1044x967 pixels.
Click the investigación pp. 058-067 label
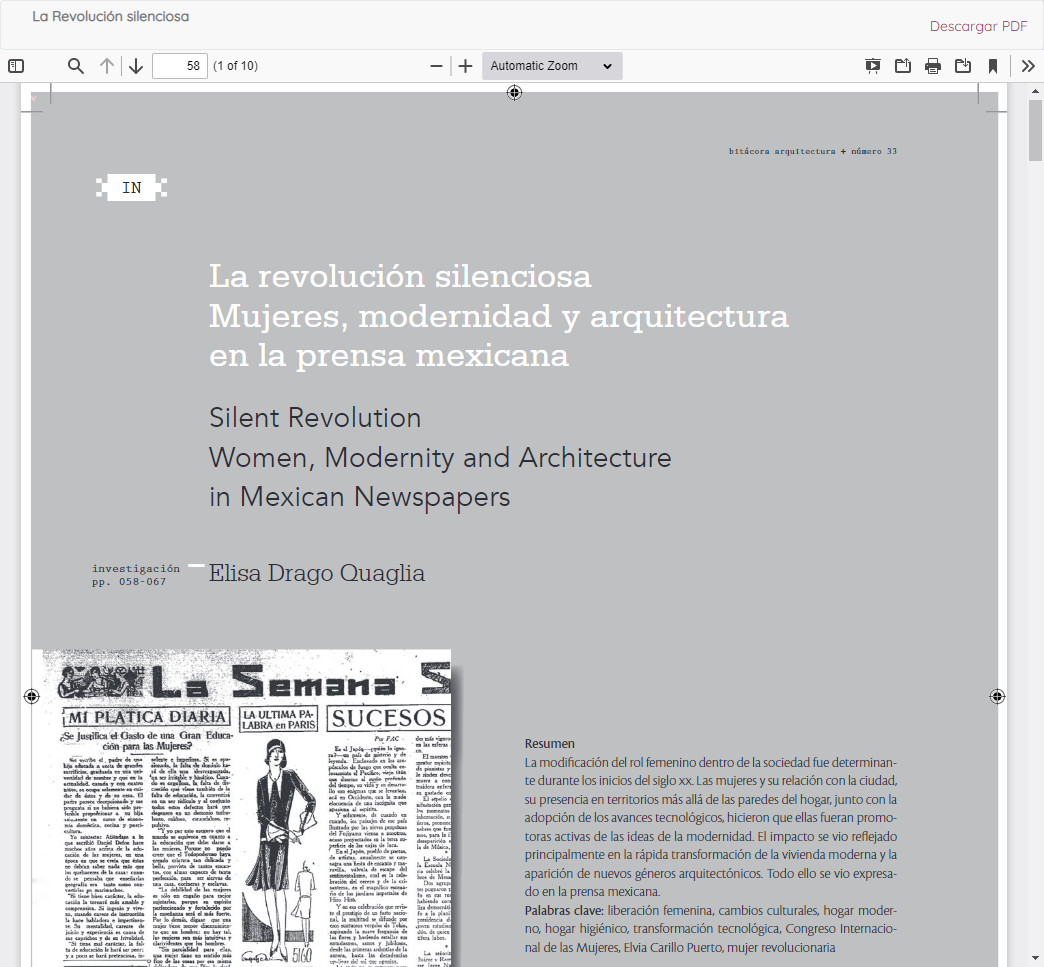136,575
